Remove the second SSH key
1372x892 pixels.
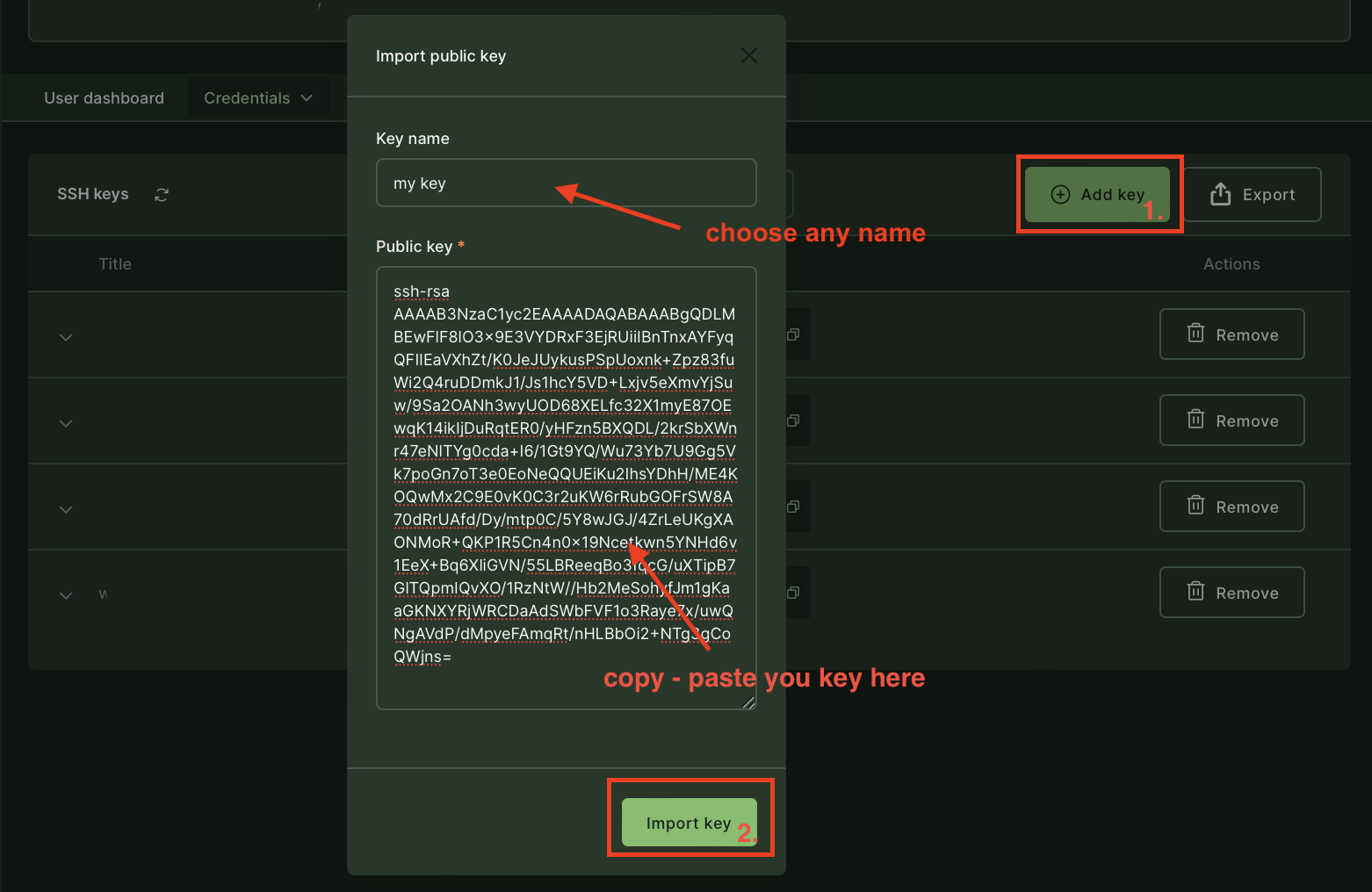[x=1232, y=420]
